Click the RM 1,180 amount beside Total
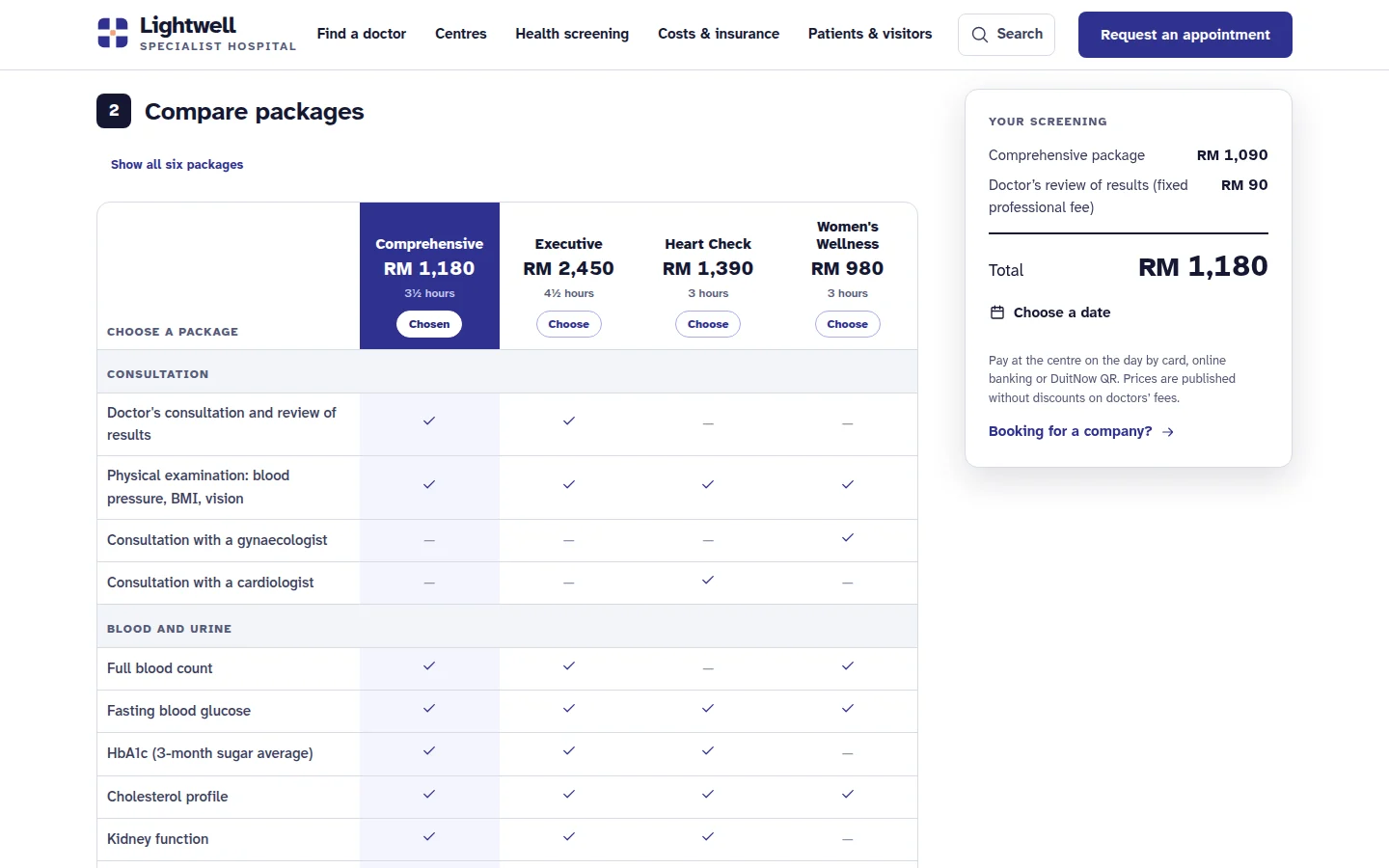 pyautogui.click(x=1203, y=266)
